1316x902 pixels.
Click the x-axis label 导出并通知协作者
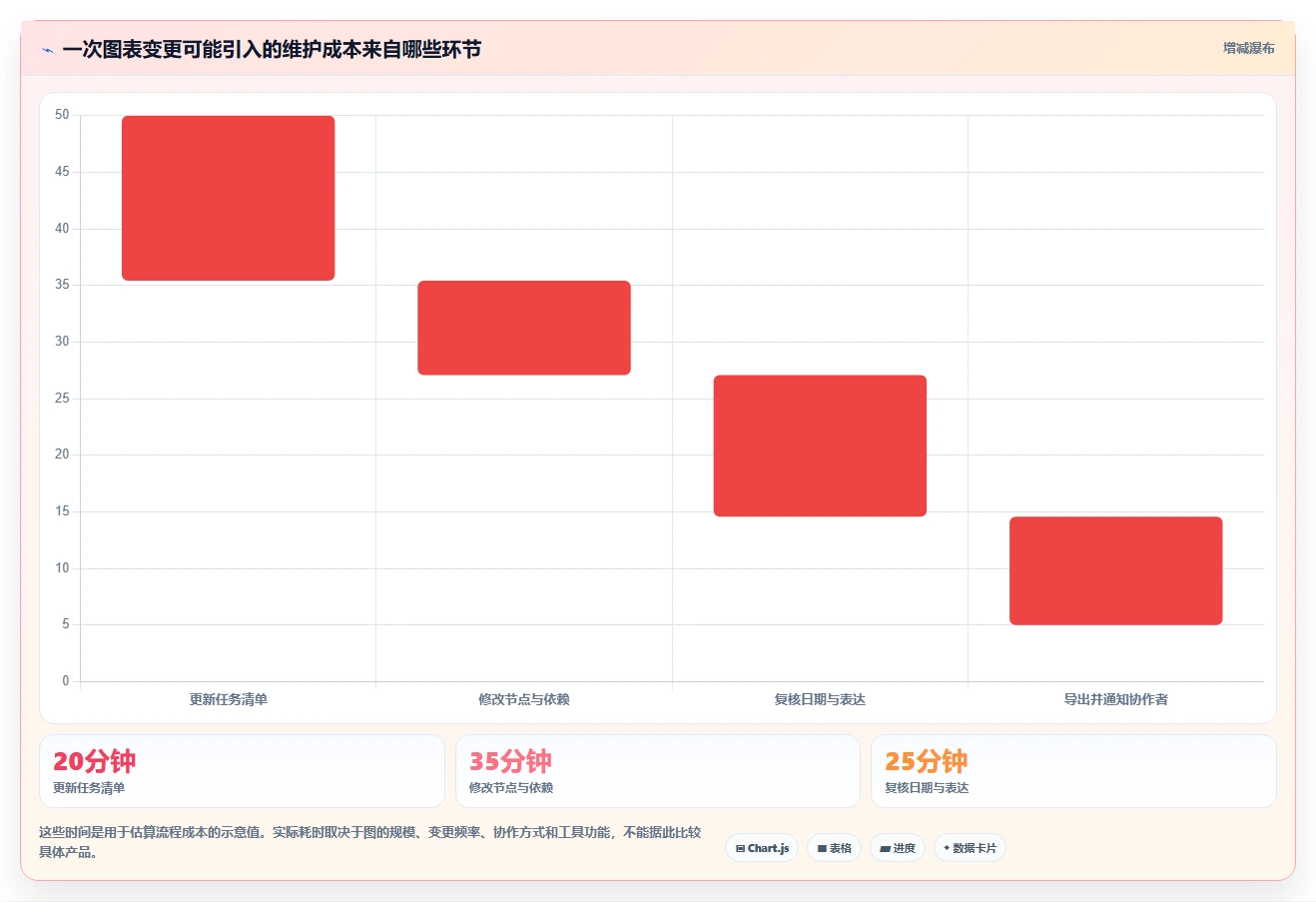point(1115,699)
